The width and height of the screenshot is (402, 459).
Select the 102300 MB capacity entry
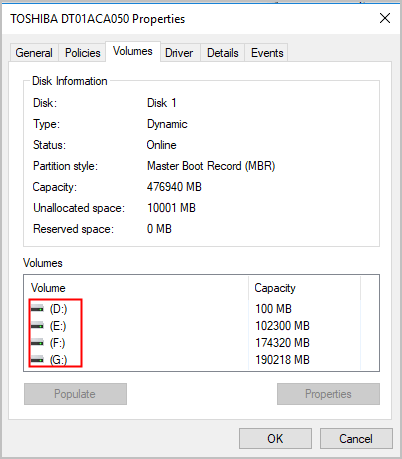pos(282,326)
